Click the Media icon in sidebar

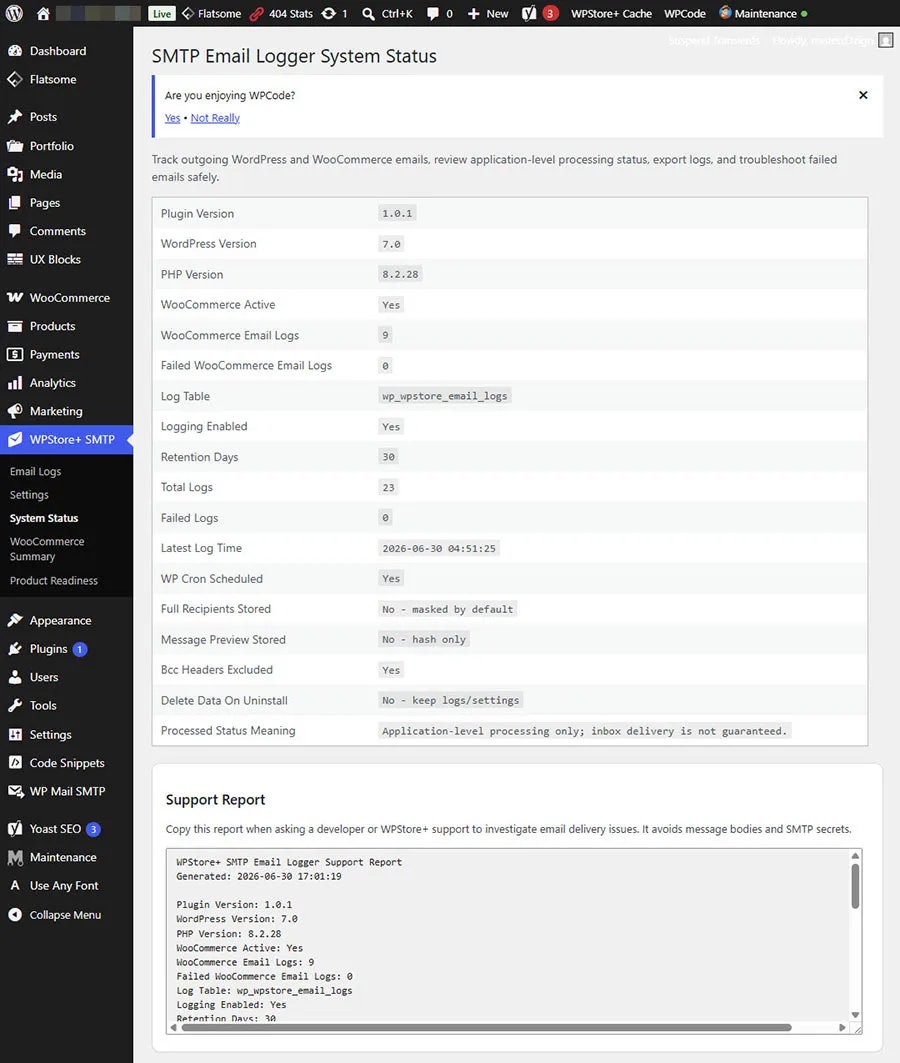click(15, 174)
